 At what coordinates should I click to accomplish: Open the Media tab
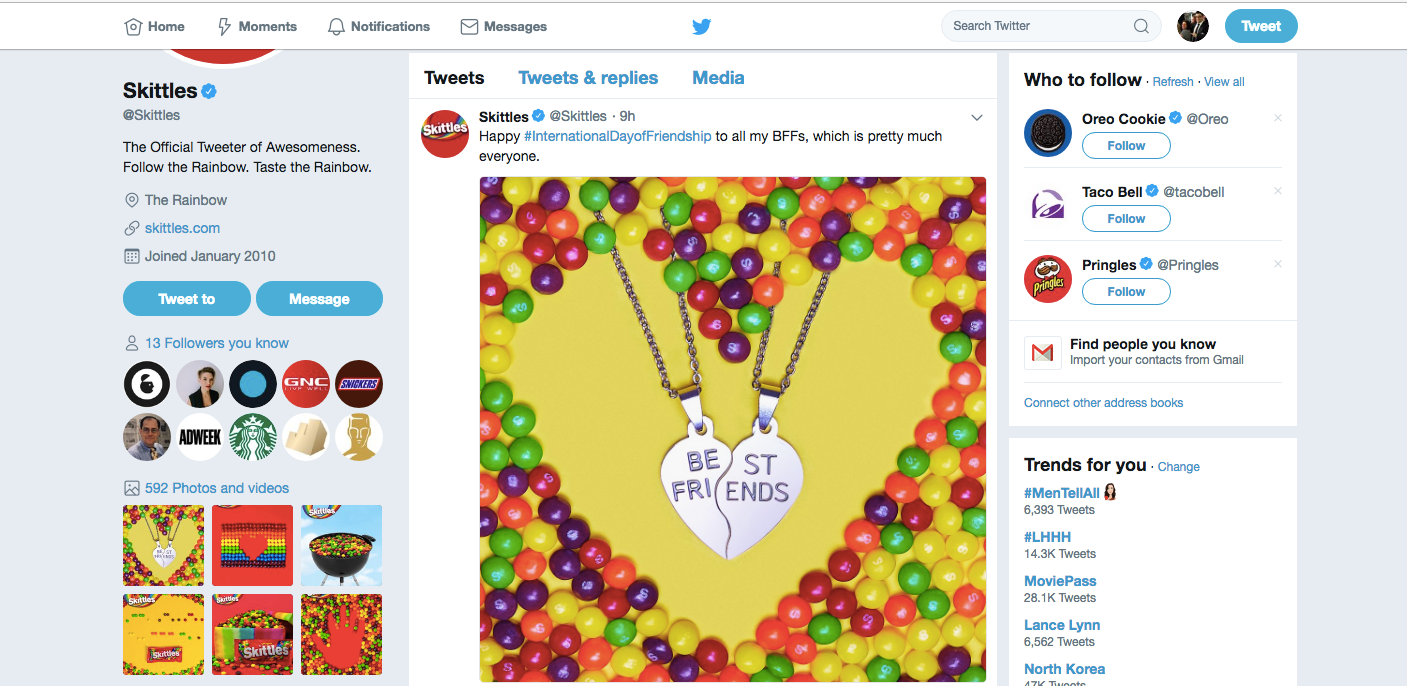click(718, 78)
